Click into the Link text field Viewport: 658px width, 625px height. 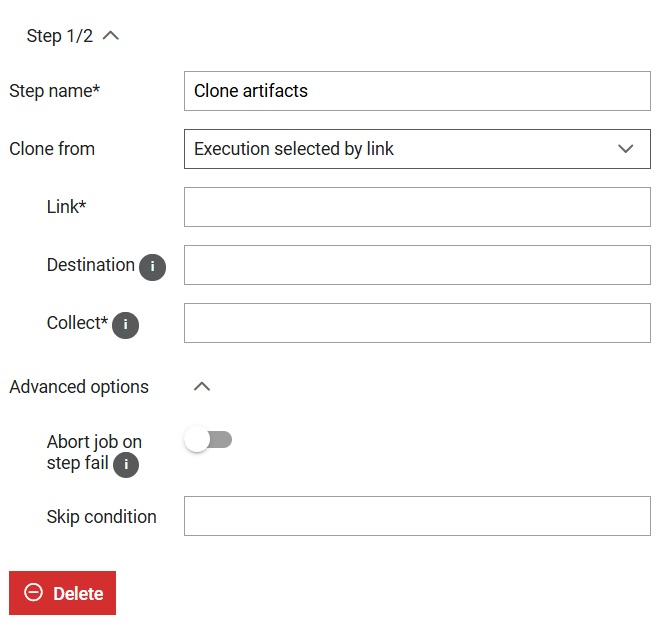point(417,207)
